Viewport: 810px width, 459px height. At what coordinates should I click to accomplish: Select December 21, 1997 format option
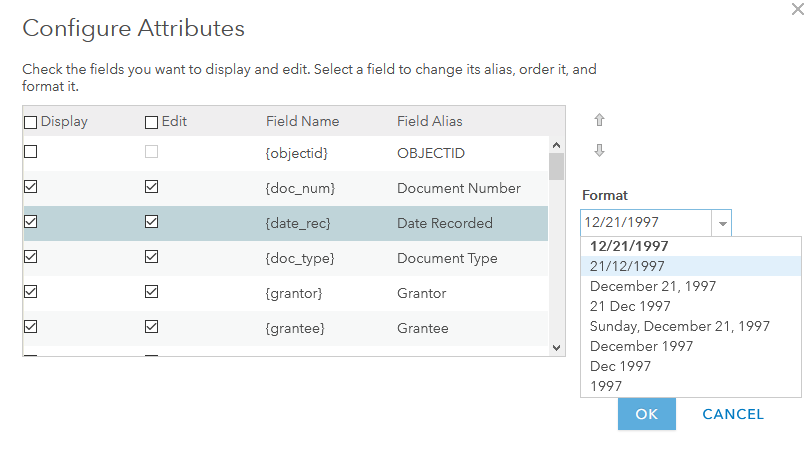652,286
